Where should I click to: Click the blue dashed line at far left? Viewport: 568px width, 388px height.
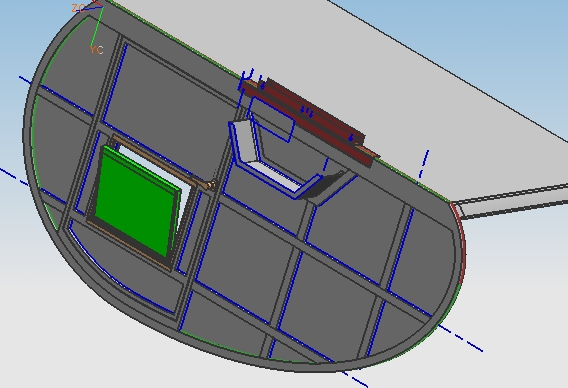point(14,176)
